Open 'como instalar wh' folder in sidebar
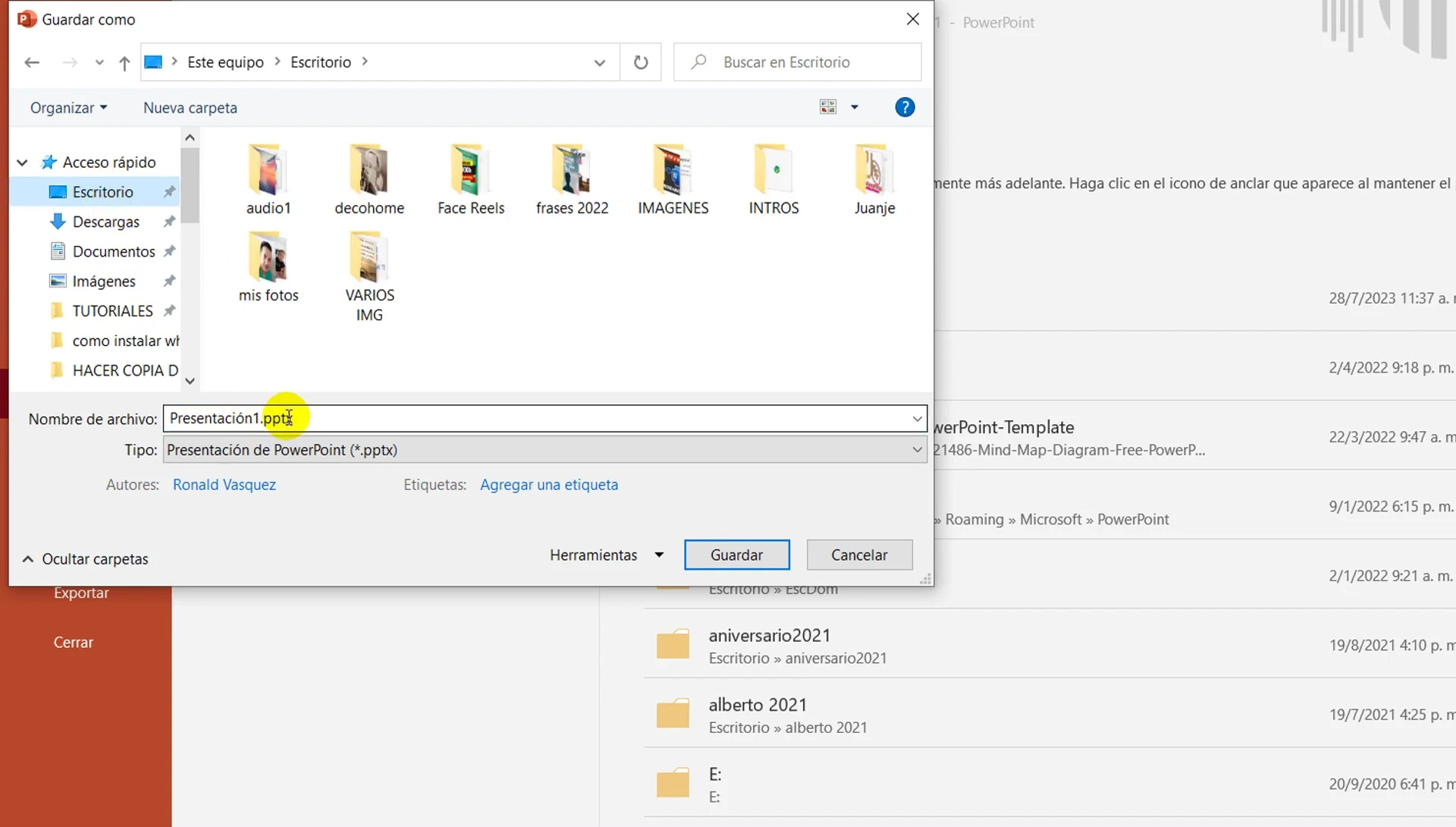Image resolution: width=1456 pixels, height=827 pixels. pos(125,341)
